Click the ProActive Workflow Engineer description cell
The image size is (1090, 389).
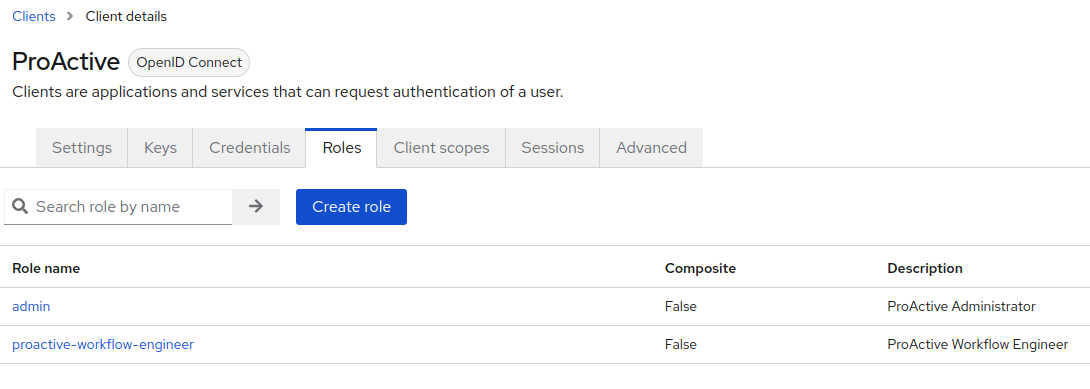[x=977, y=345]
